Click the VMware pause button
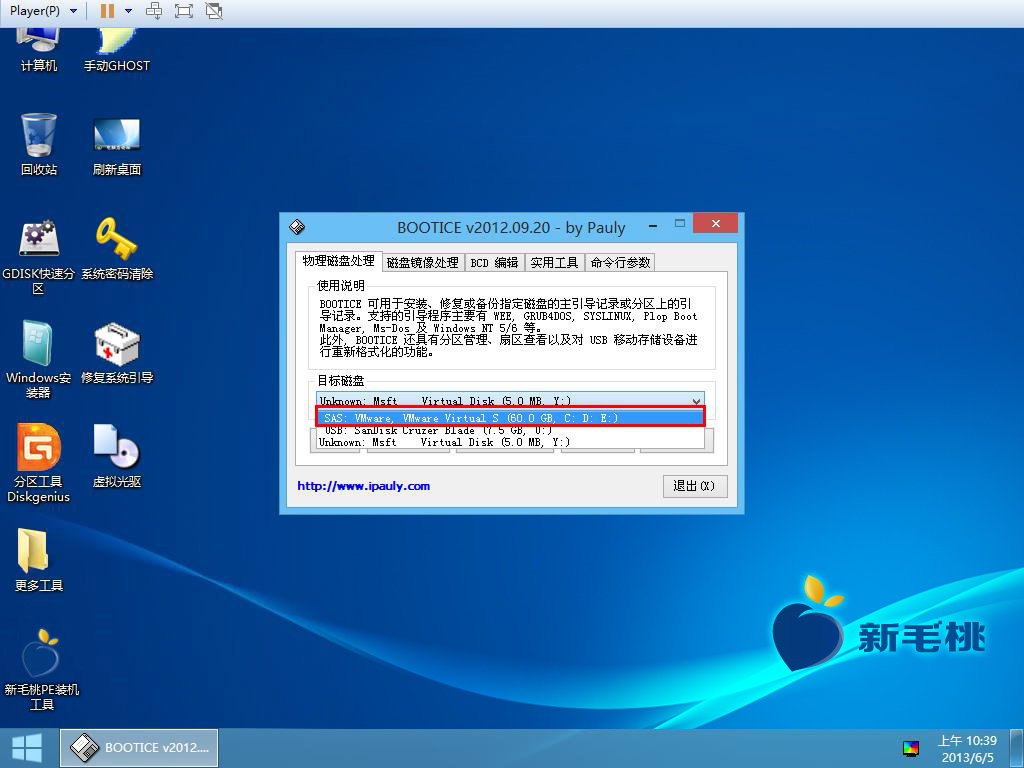Viewport: 1024px width, 768px height. click(107, 11)
